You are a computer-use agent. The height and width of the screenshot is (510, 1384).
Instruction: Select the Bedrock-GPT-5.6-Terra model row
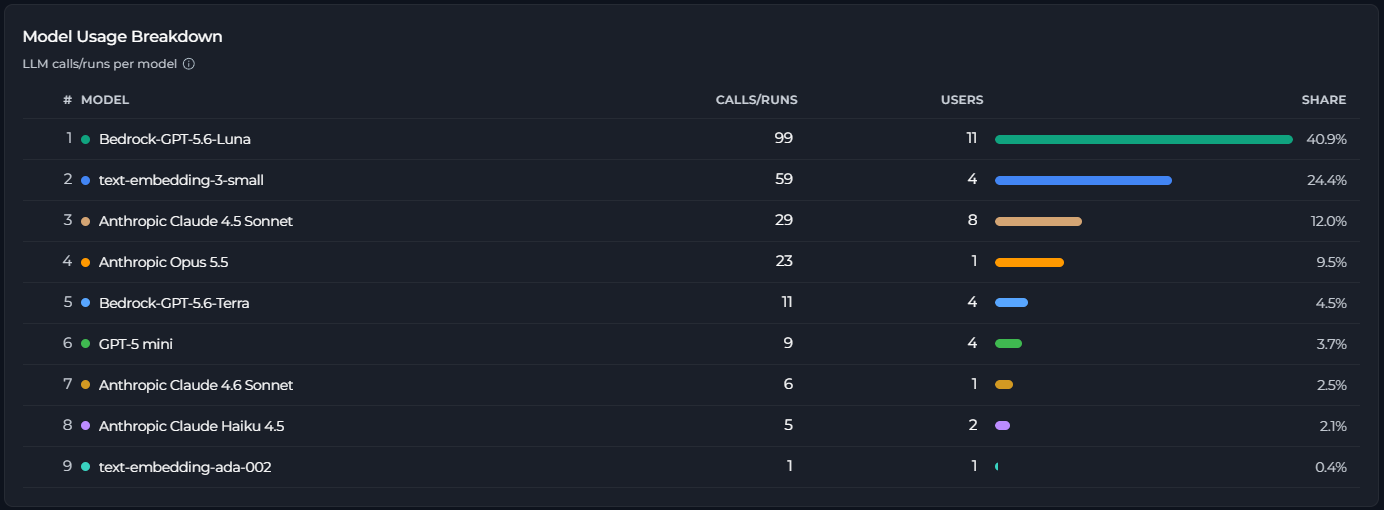click(x=685, y=303)
